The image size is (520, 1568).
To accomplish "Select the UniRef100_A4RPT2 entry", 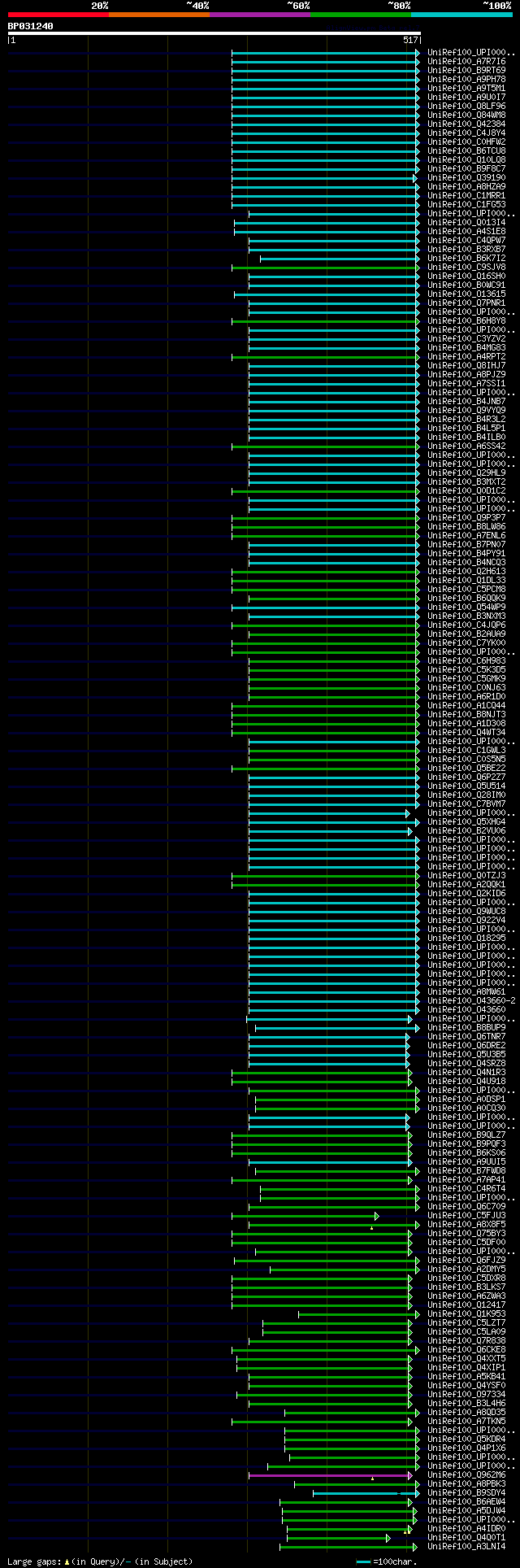I will tap(466, 357).
